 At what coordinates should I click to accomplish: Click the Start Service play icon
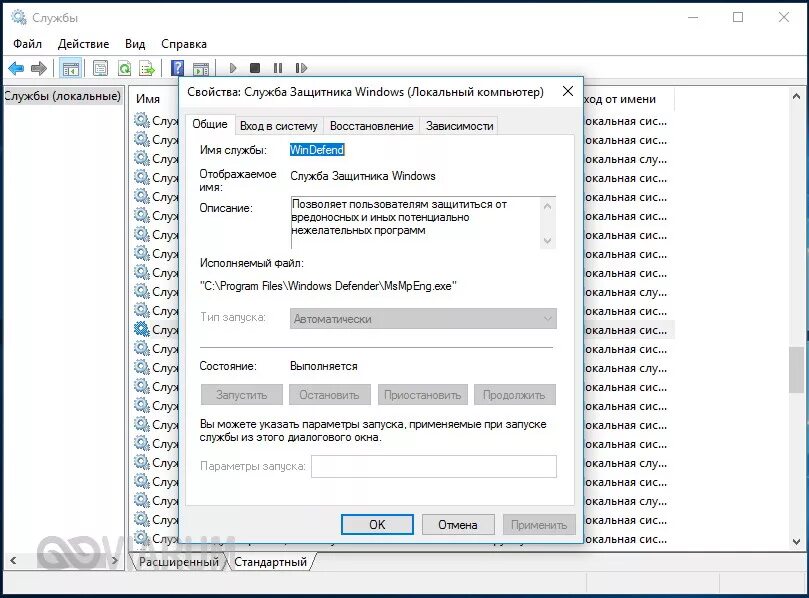click(233, 68)
